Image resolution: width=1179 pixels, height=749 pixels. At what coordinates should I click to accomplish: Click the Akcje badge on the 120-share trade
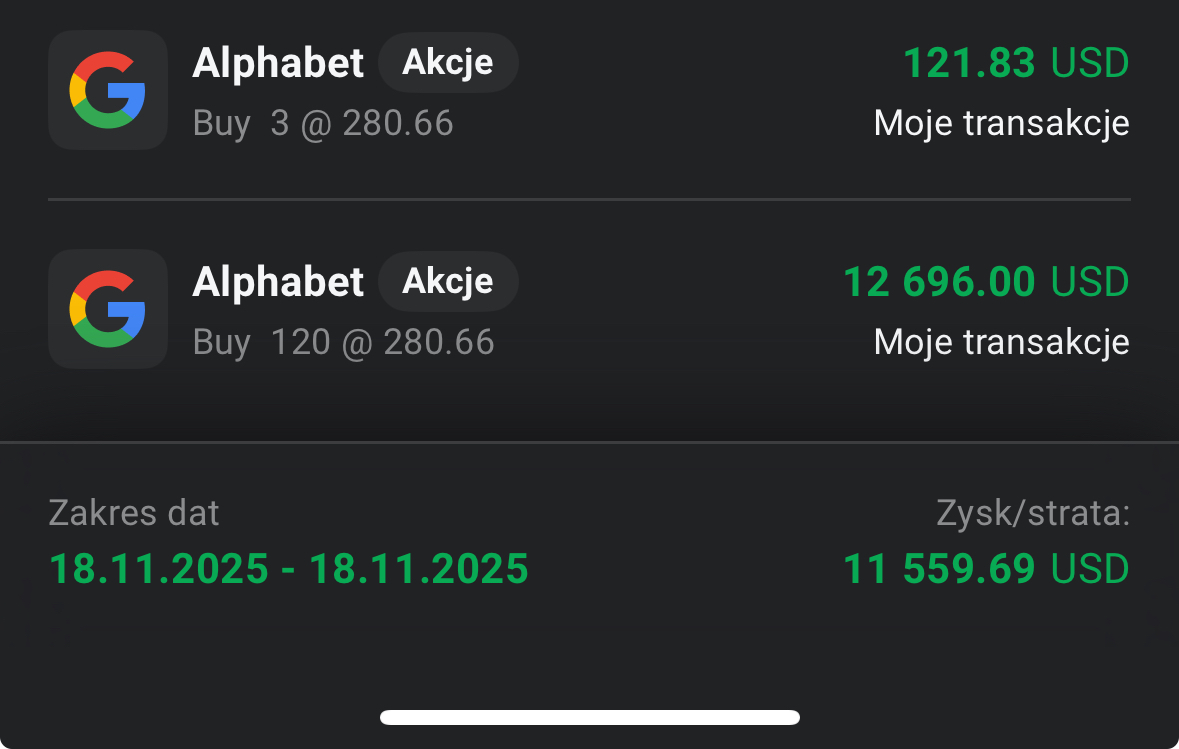[x=448, y=282]
